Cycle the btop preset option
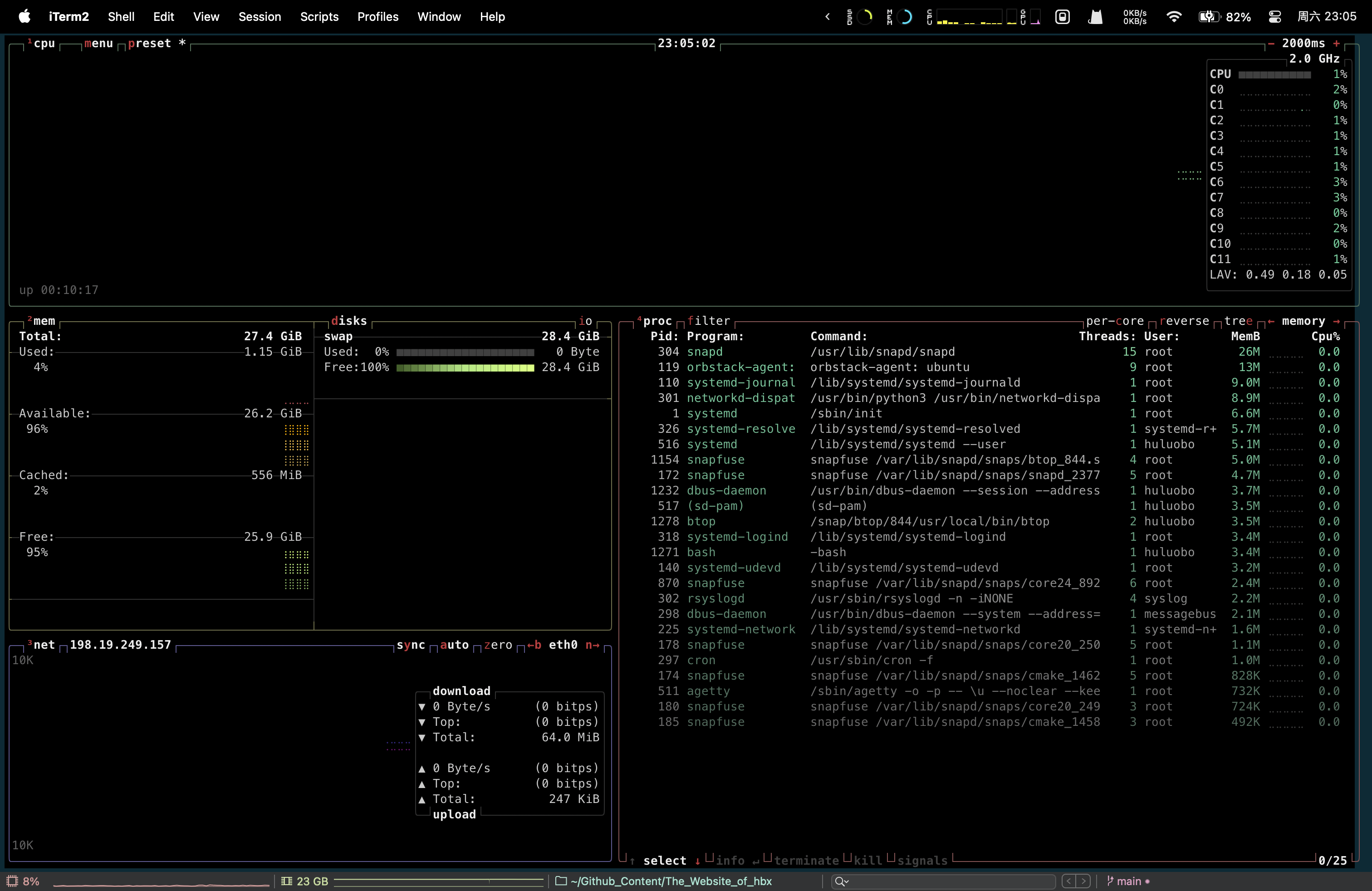This screenshot has width=1372, height=891. click(149, 43)
